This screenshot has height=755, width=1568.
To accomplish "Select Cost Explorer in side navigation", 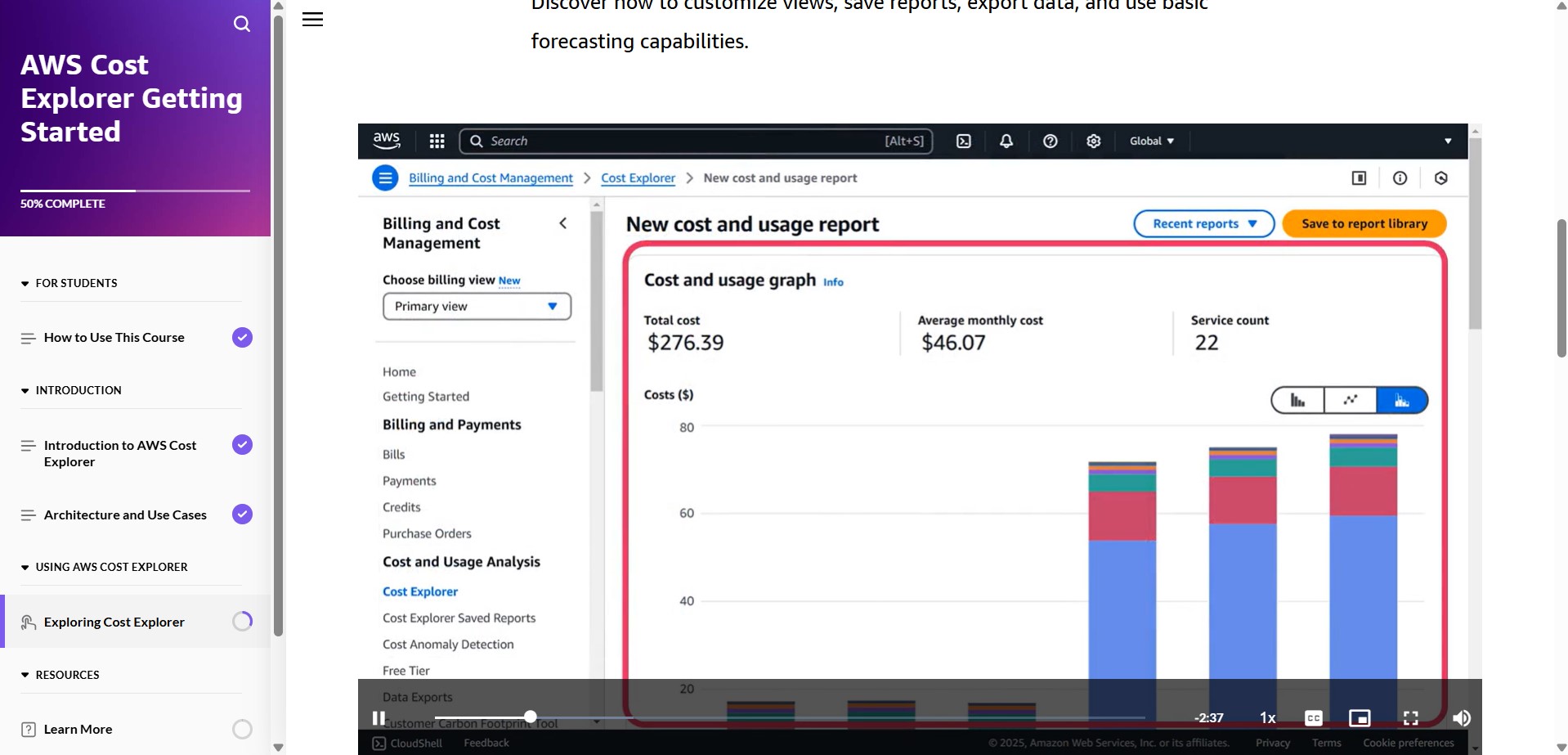I will pos(420,591).
